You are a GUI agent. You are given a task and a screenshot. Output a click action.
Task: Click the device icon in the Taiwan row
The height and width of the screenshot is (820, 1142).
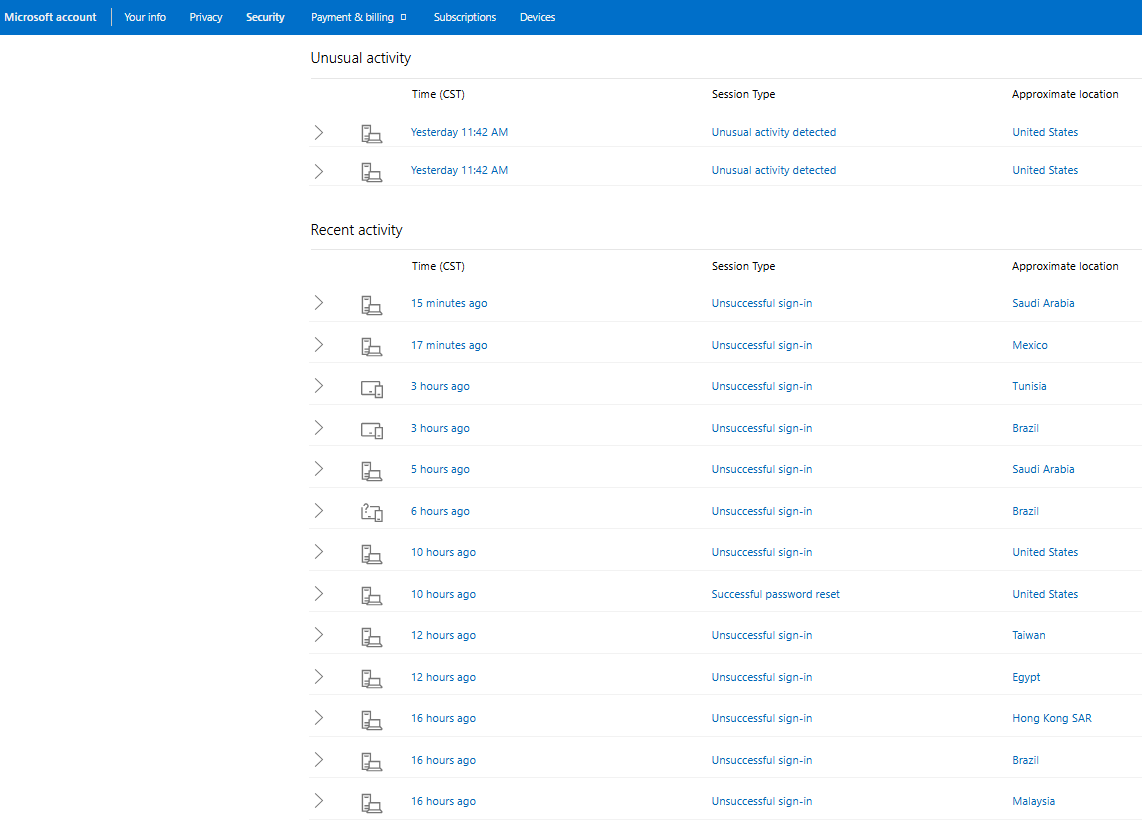tap(371, 637)
